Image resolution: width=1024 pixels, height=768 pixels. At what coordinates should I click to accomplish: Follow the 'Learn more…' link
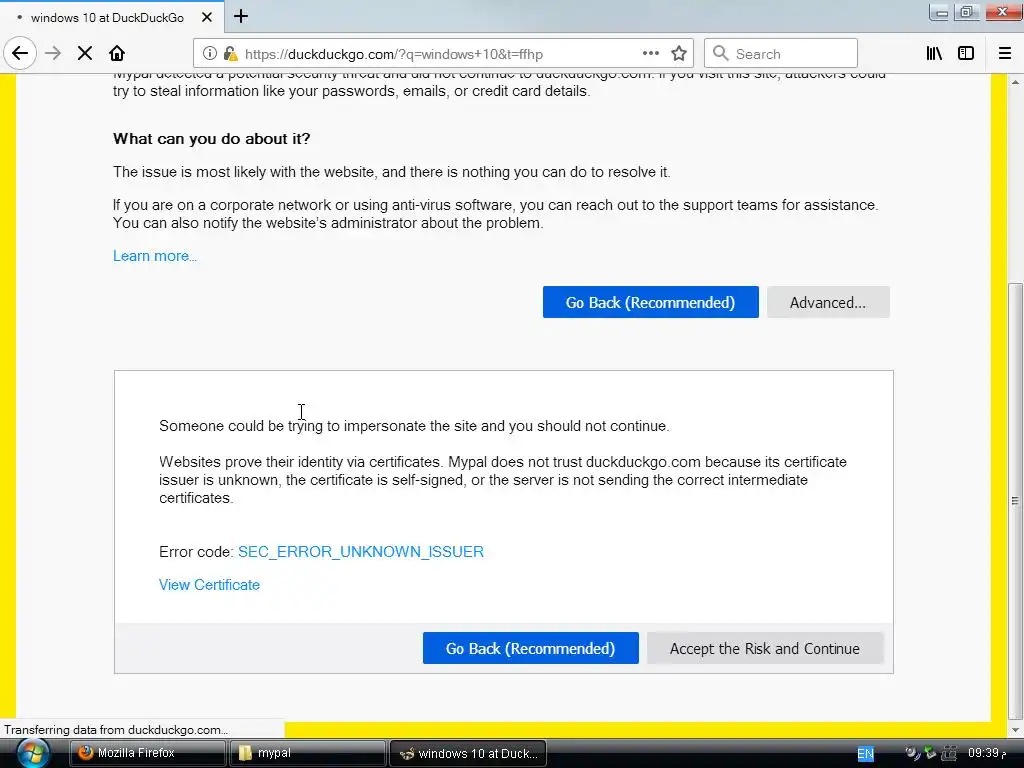[155, 256]
